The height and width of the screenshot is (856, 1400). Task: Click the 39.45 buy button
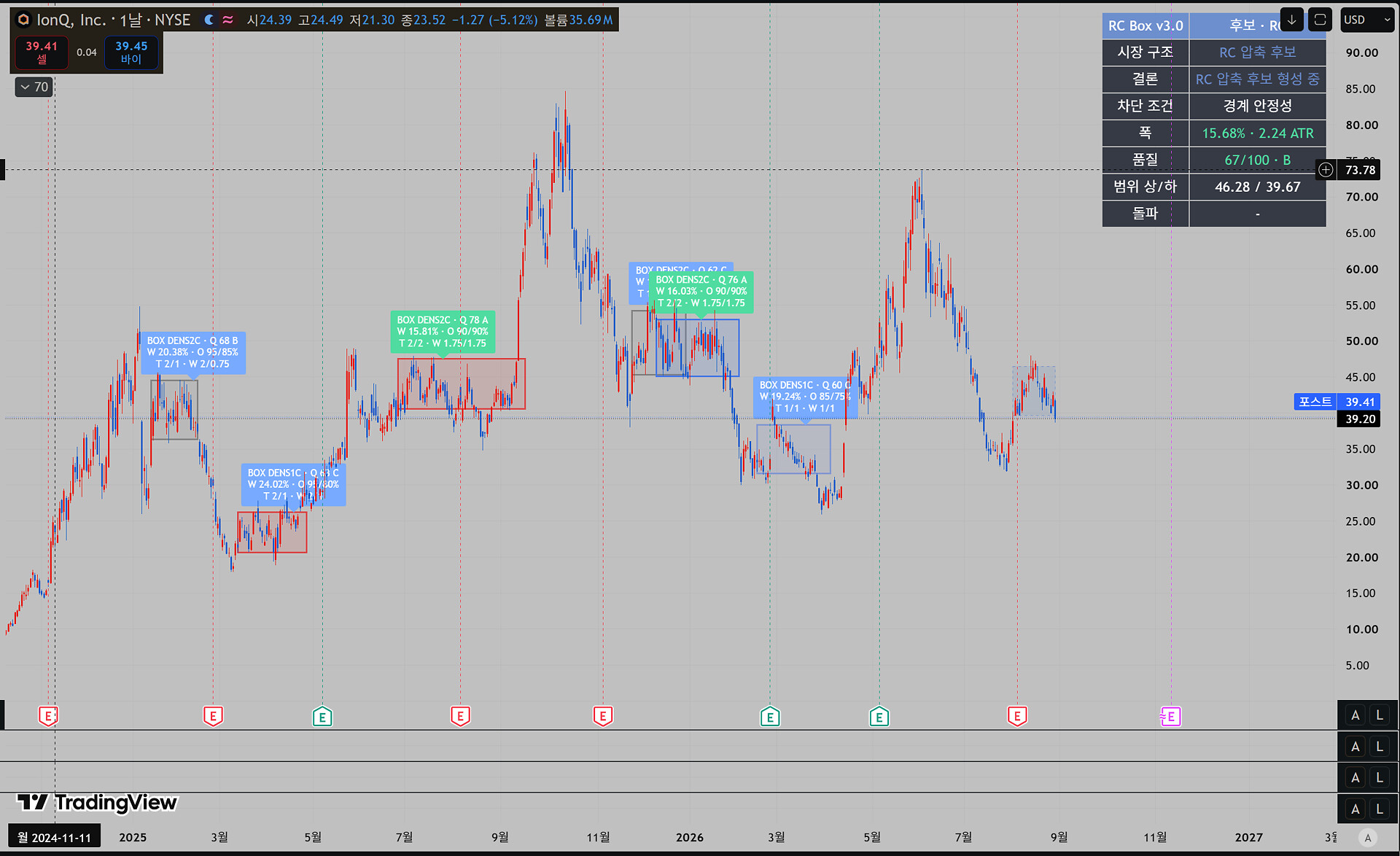131,52
